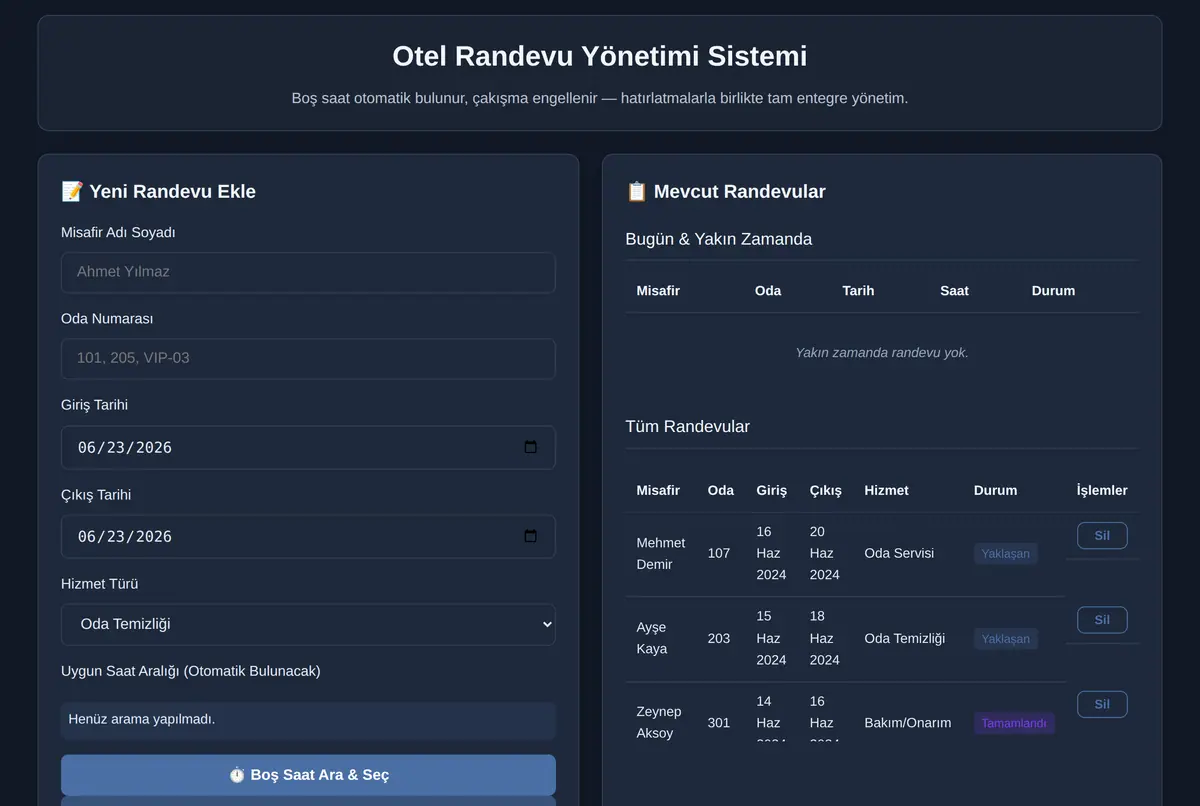Image resolution: width=1200 pixels, height=806 pixels.
Task: Select guest name Ayşe Kaya
Action: (652, 638)
